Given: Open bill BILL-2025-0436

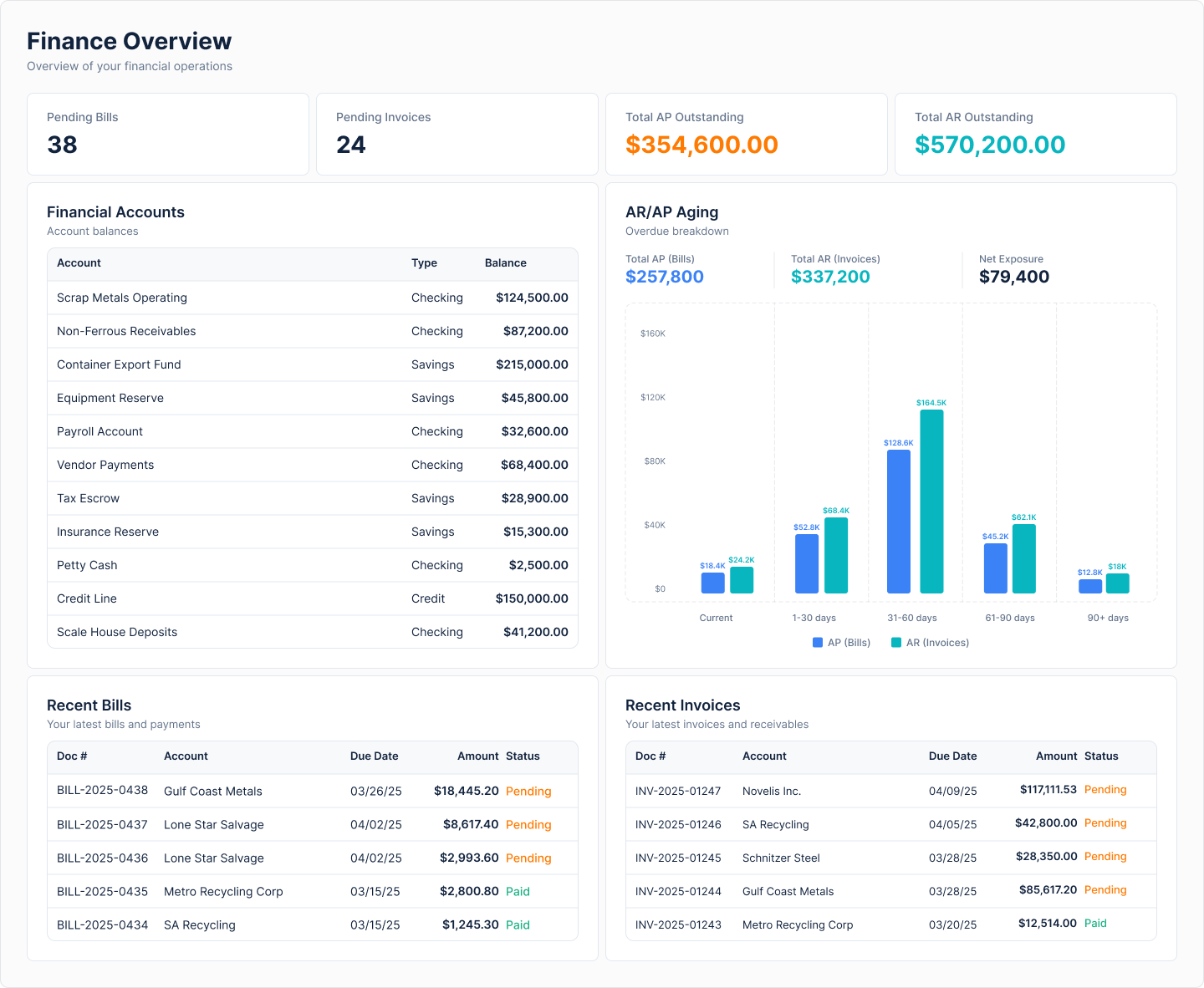Looking at the screenshot, I should tap(313, 858).
